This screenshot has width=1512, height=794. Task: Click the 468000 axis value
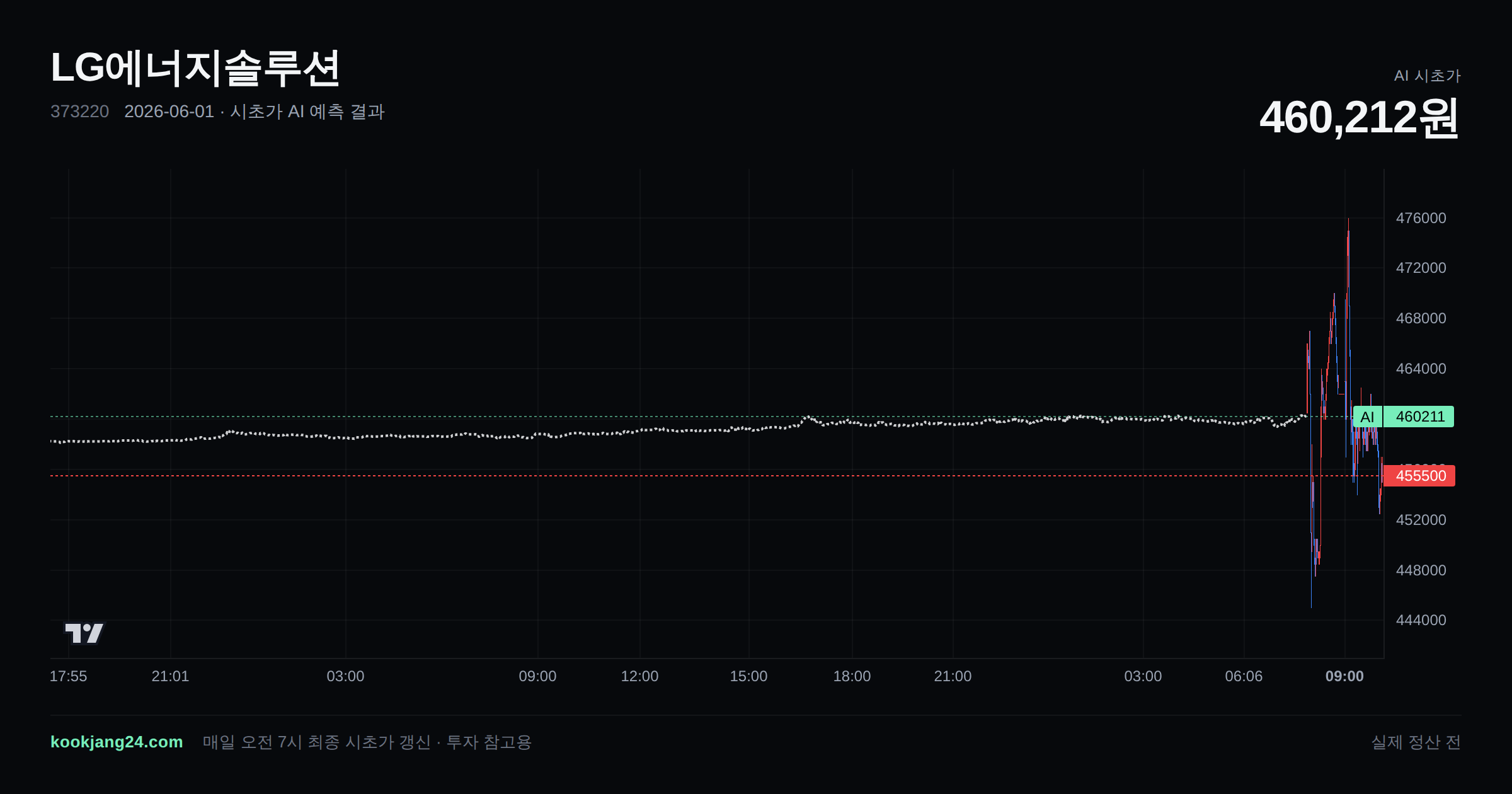coord(1421,318)
